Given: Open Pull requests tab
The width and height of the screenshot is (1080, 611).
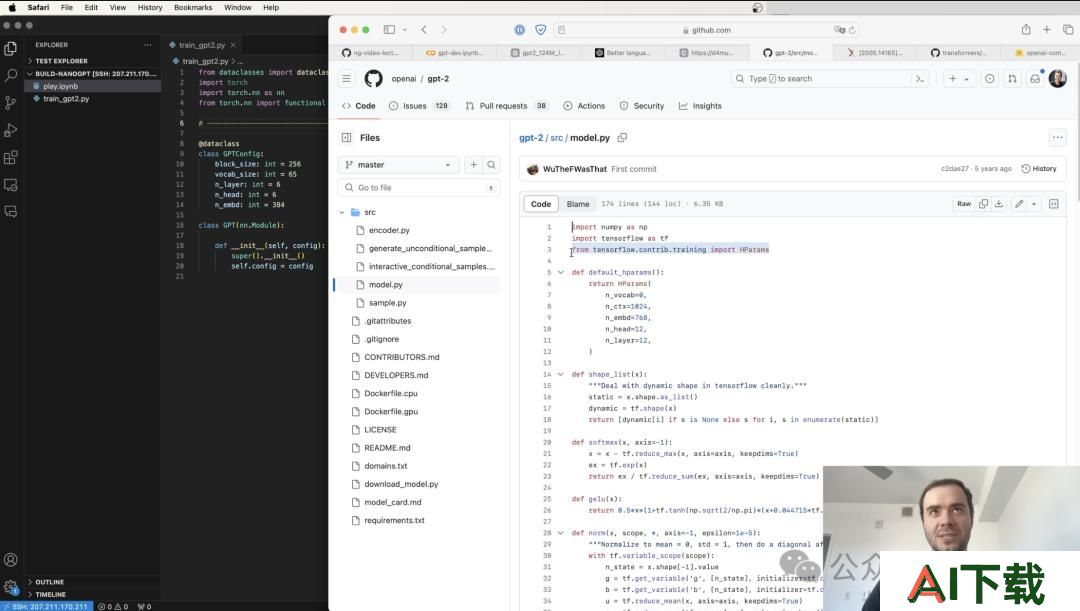Looking at the screenshot, I should pyautogui.click(x=506, y=106).
